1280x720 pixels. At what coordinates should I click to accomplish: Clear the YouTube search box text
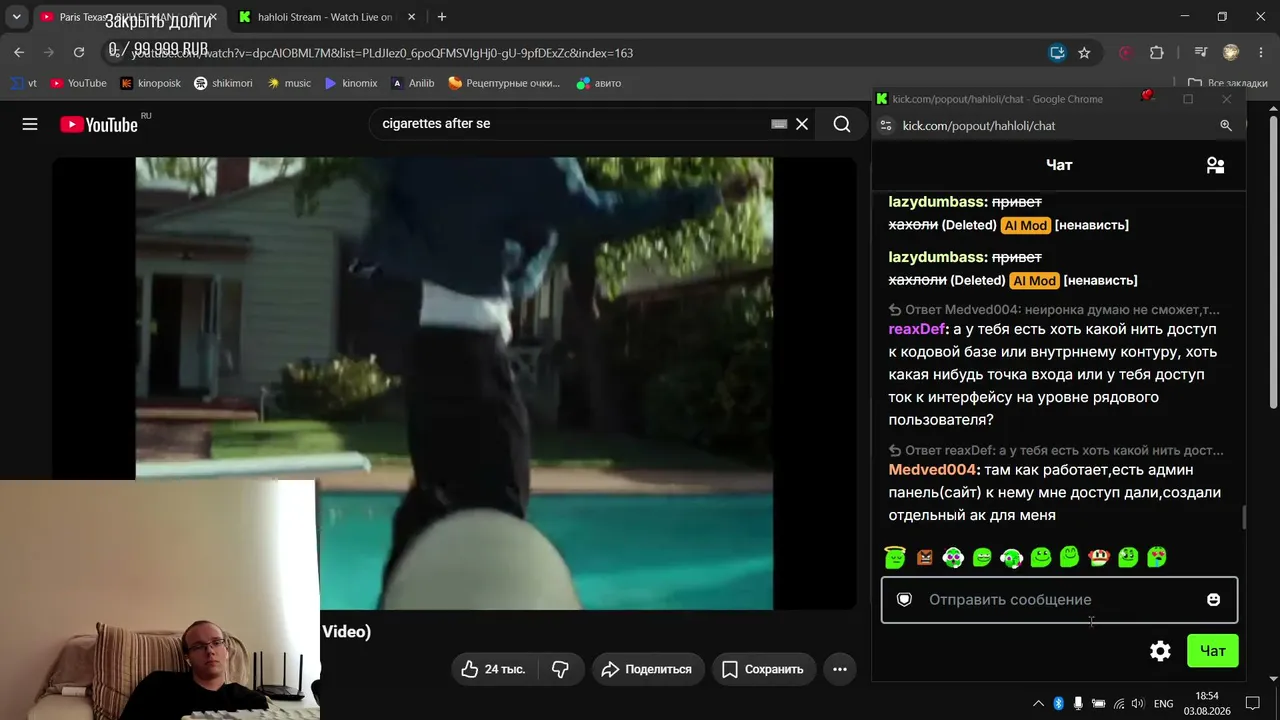[x=802, y=124]
